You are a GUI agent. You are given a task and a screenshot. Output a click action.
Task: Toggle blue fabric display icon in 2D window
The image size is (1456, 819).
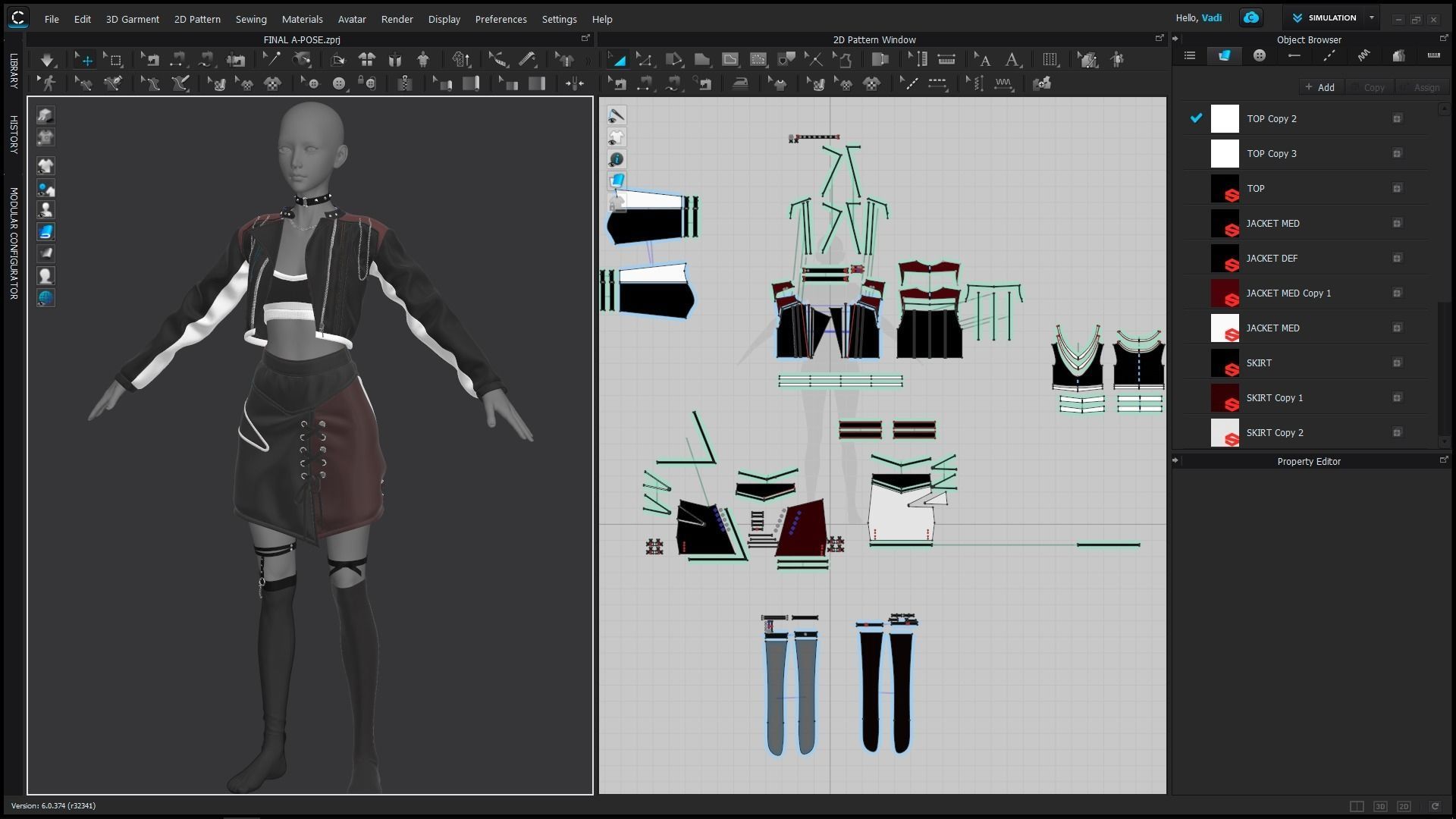tap(617, 181)
